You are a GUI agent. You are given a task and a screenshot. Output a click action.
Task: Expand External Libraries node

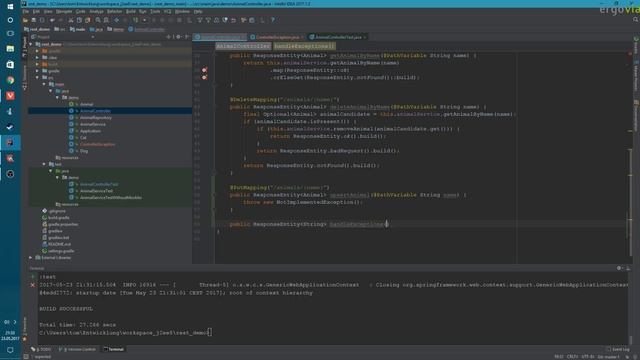pyautogui.click(x=31, y=258)
